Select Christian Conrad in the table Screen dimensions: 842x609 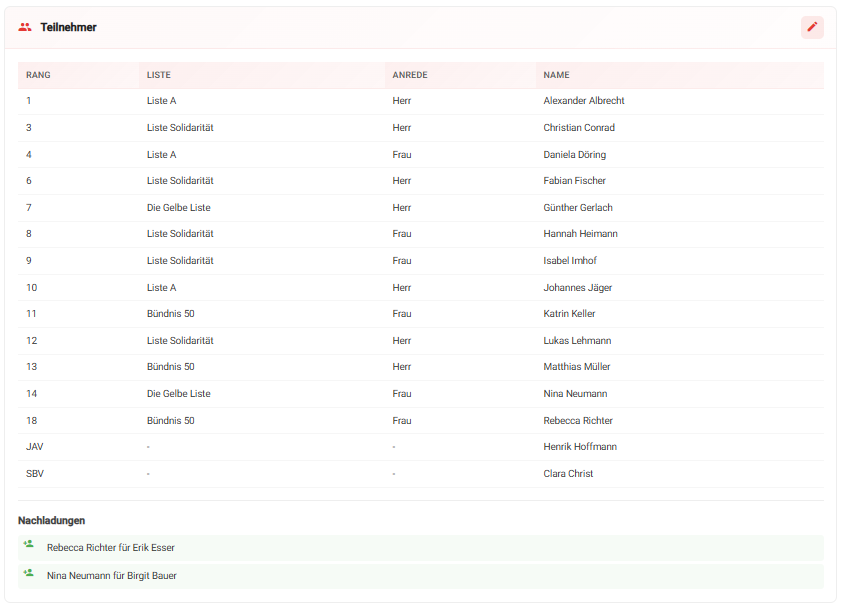[x=579, y=128]
